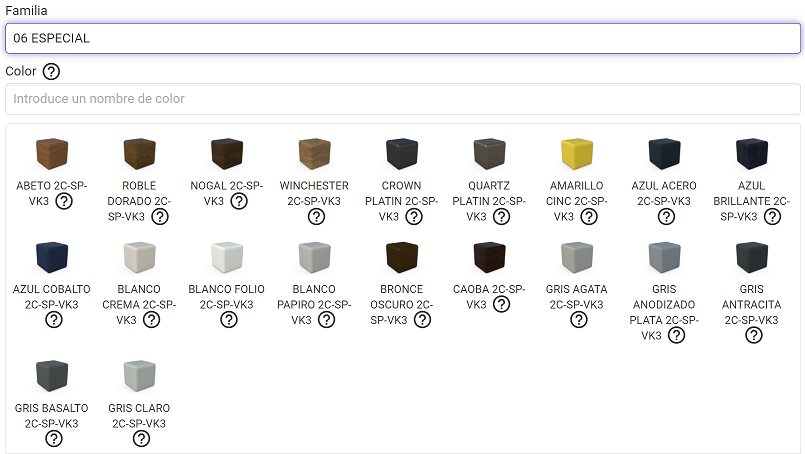The width and height of the screenshot is (805, 454).
Task: Select the ROBLE DORADO wood swatch
Action: click(x=139, y=155)
